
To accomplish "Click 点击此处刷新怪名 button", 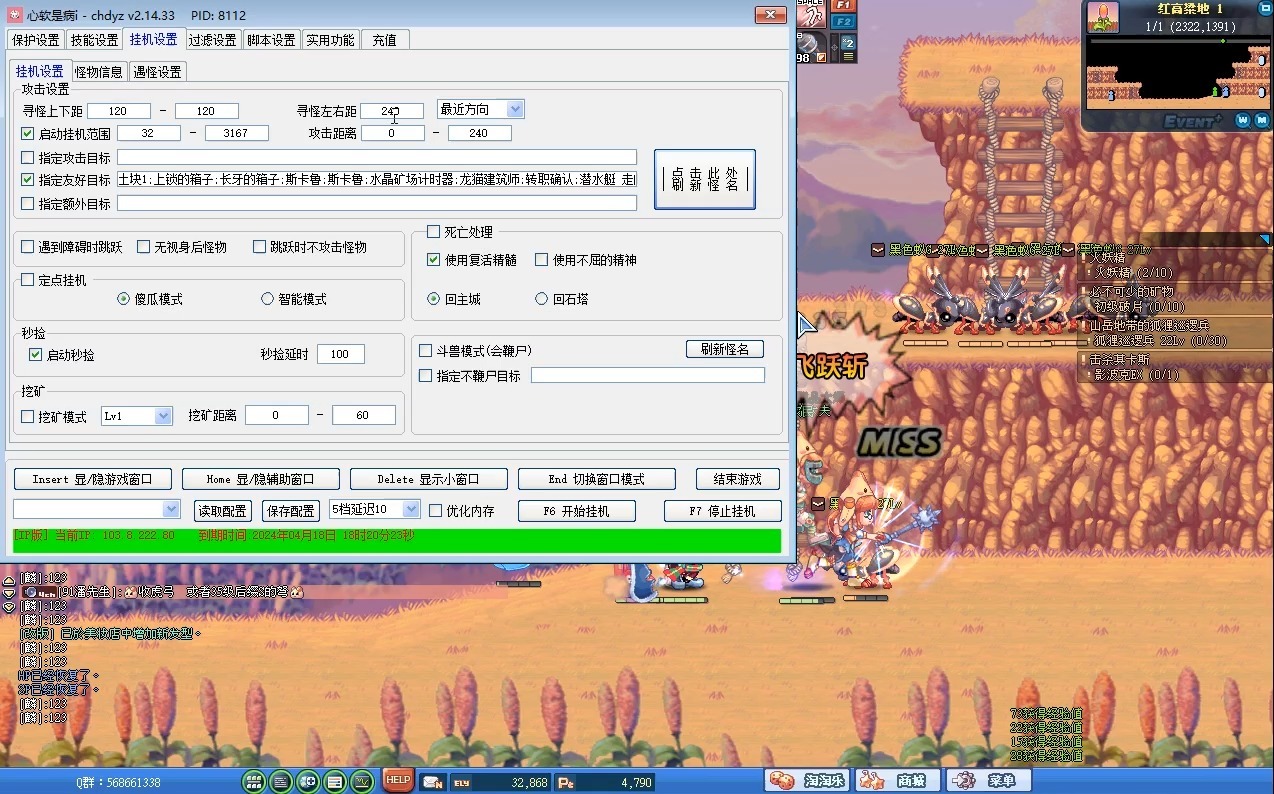I will click(705, 179).
